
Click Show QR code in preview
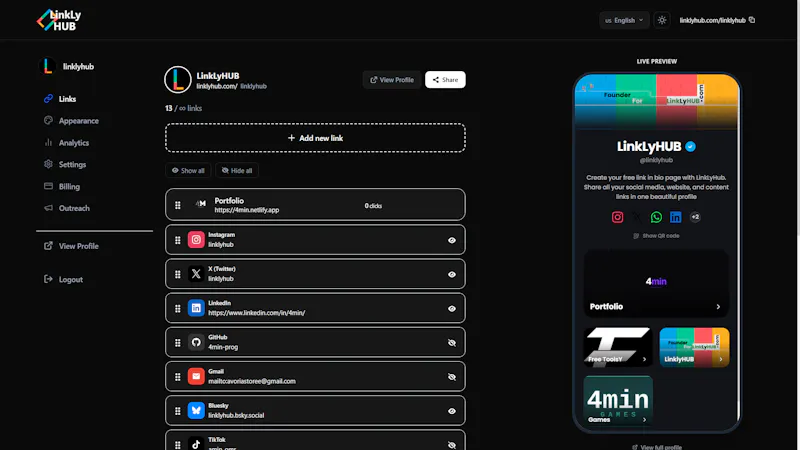click(x=656, y=236)
